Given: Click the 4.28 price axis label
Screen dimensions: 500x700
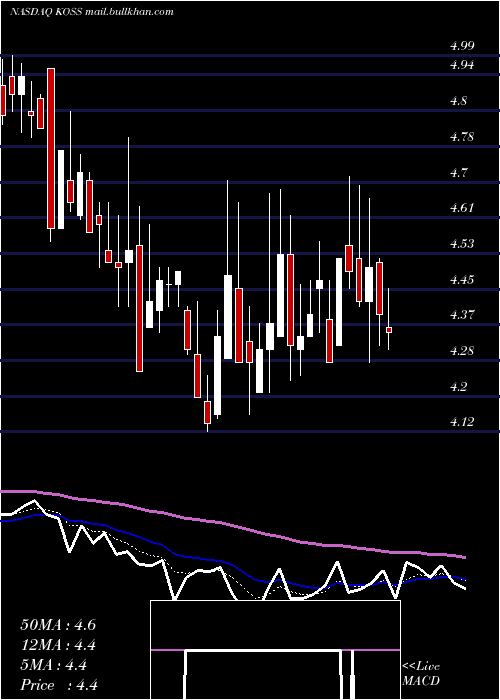Looking at the screenshot, I should 462,350.
